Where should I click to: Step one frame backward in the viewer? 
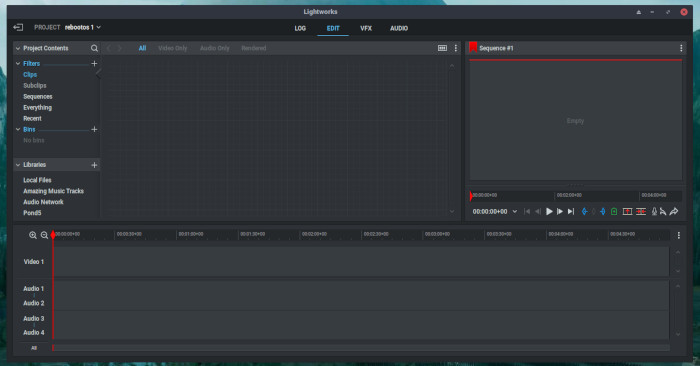[538, 212]
